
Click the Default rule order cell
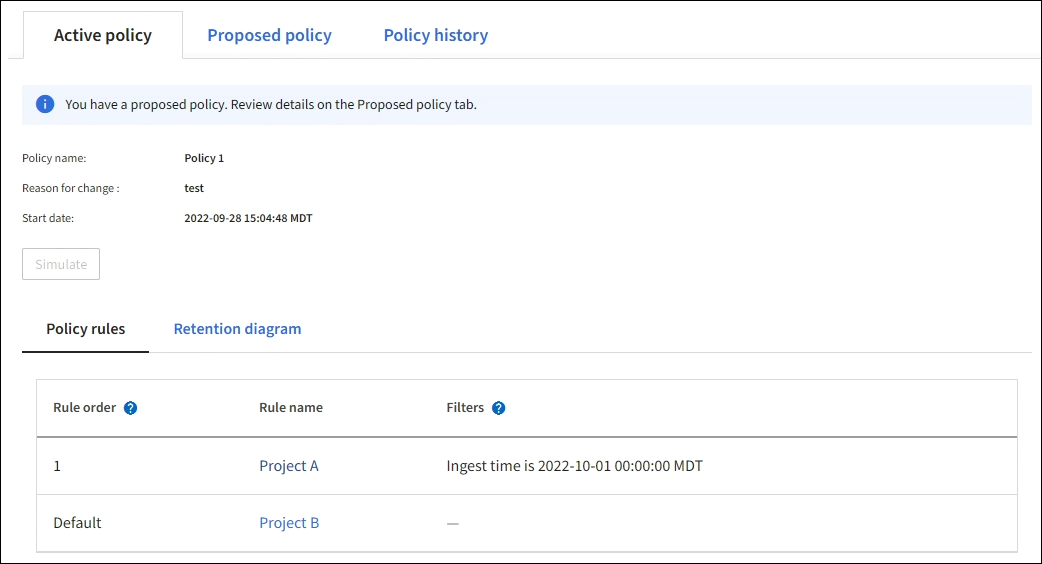(x=77, y=523)
